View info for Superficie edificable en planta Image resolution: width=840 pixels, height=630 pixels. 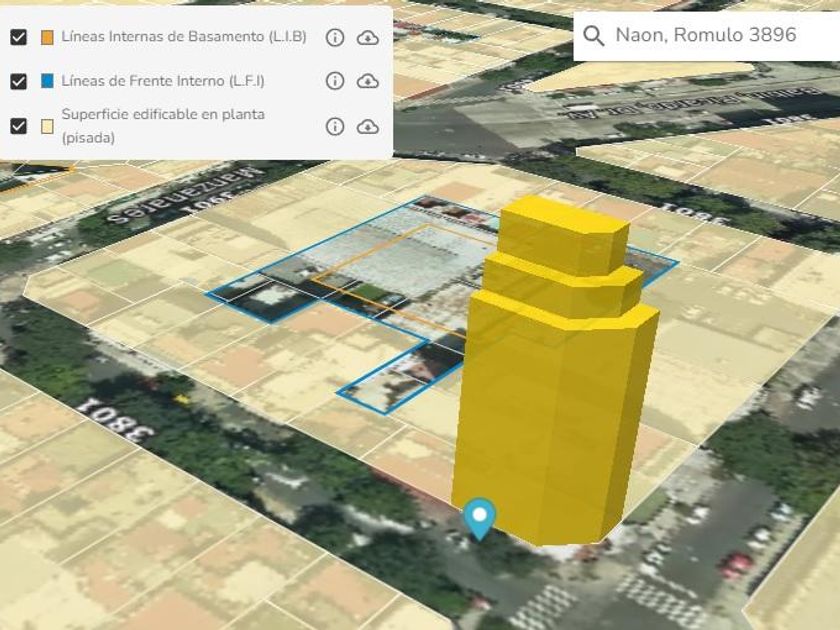click(335, 126)
